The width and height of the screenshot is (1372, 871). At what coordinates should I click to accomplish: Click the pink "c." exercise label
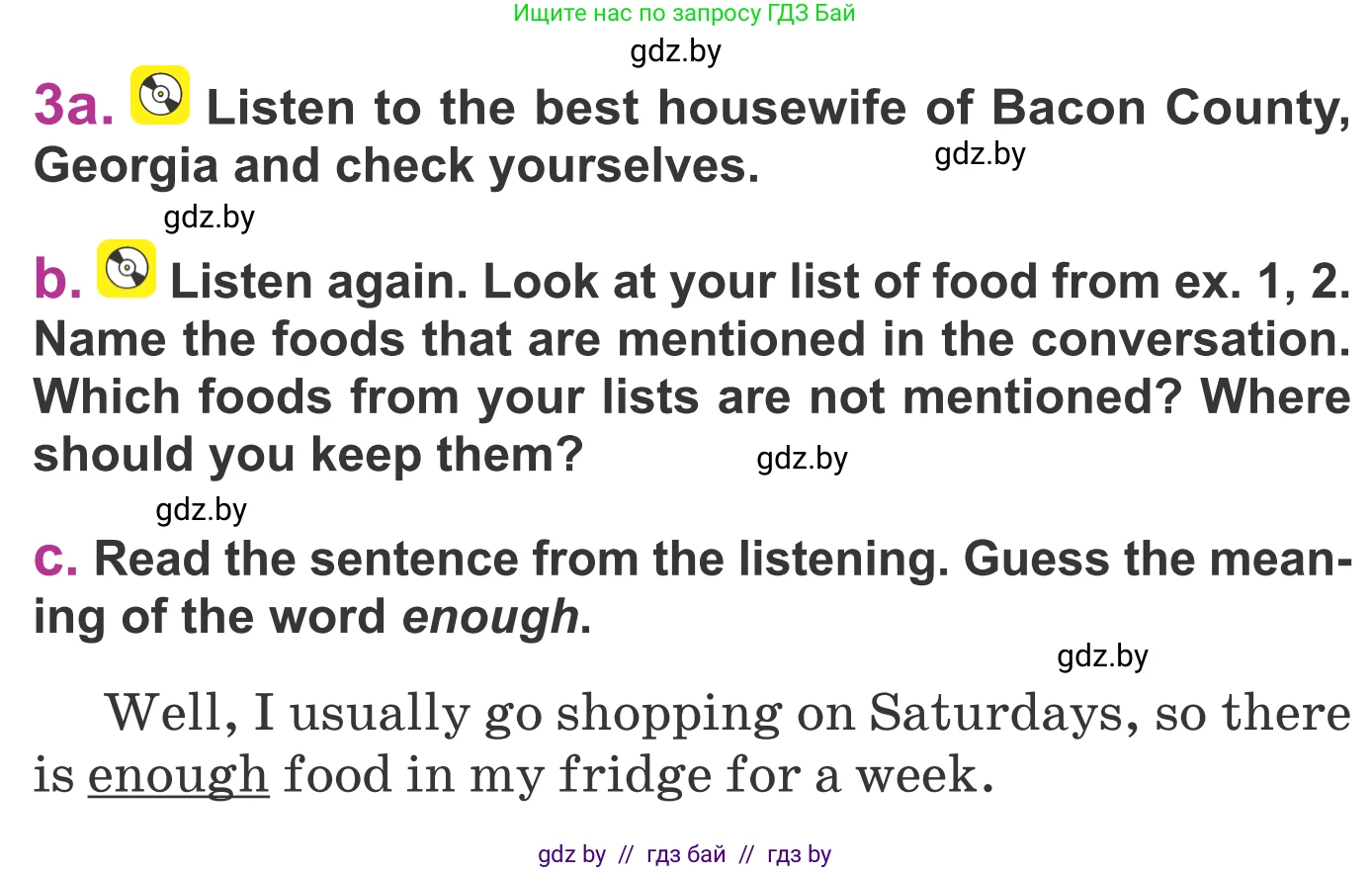(55, 558)
